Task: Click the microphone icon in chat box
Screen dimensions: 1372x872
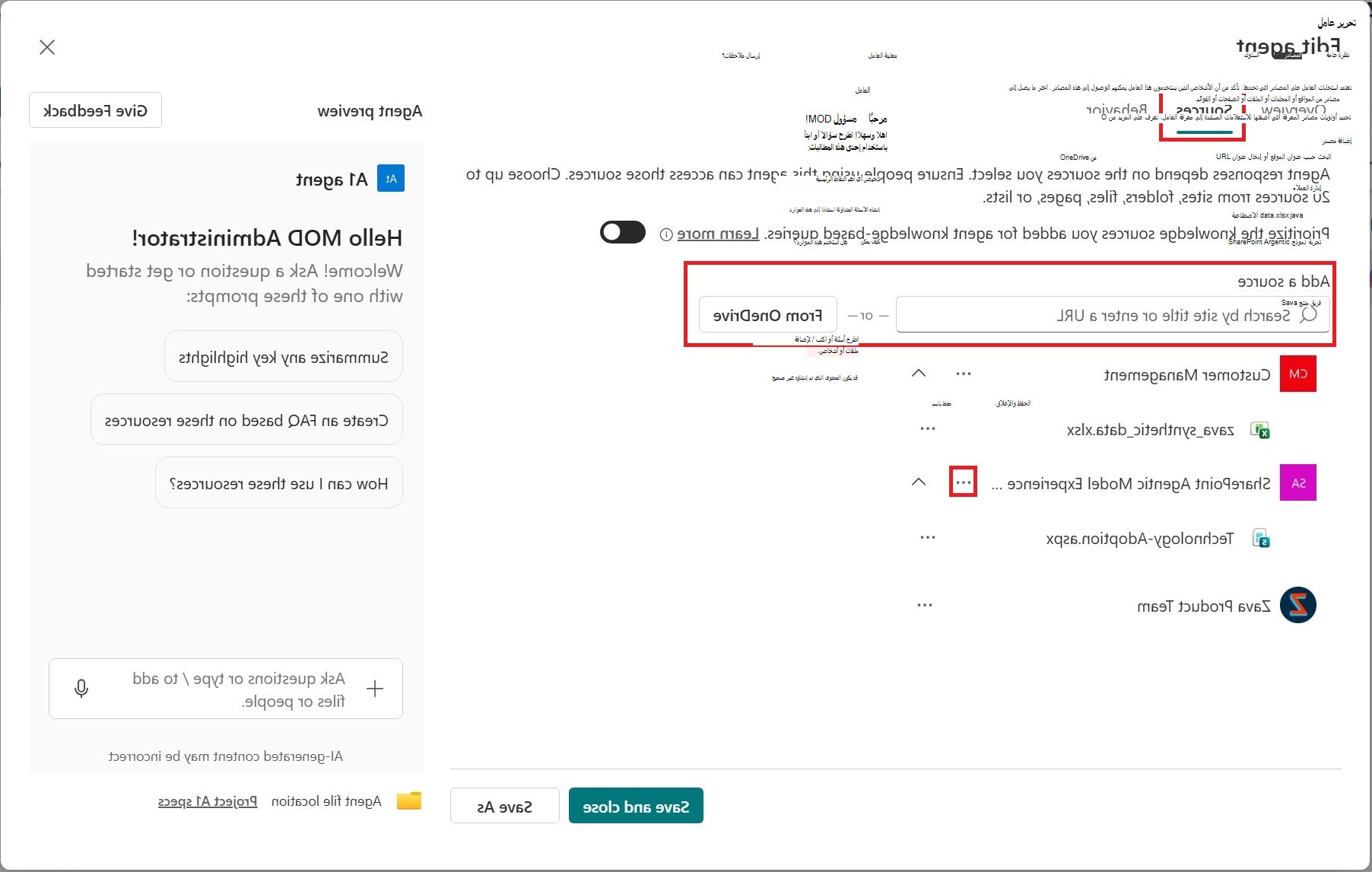Action: click(81, 689)
